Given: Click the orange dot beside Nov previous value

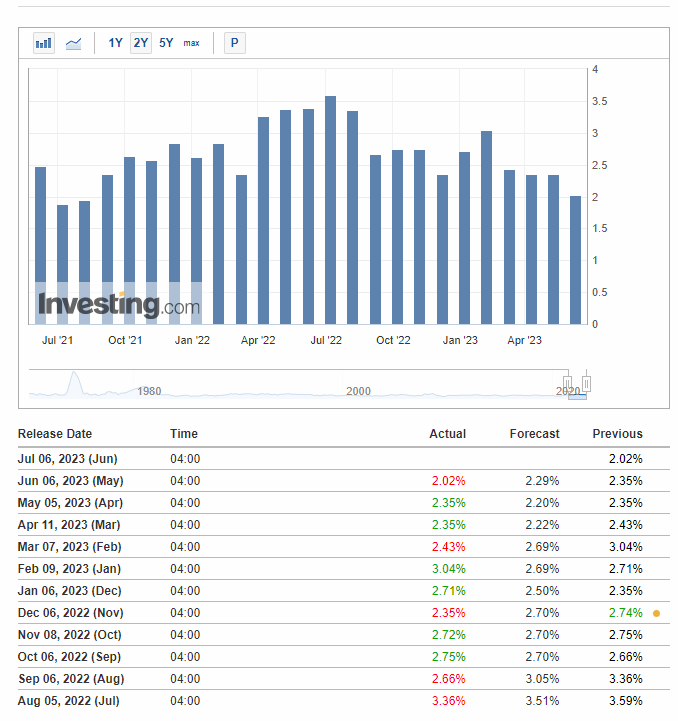Looking at the screenshot, I should [x=656, y=613].
